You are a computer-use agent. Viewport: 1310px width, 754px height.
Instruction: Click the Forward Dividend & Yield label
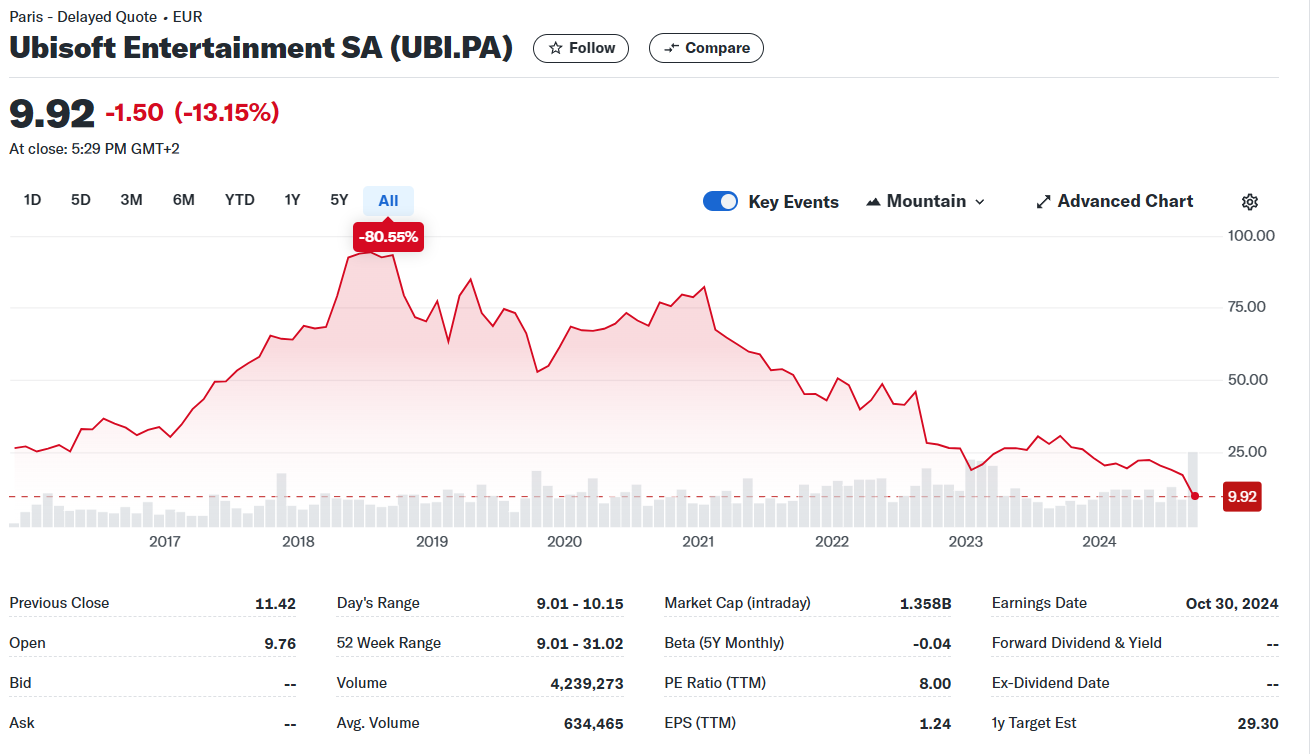pyautogui.click(x=1077, y=643)
